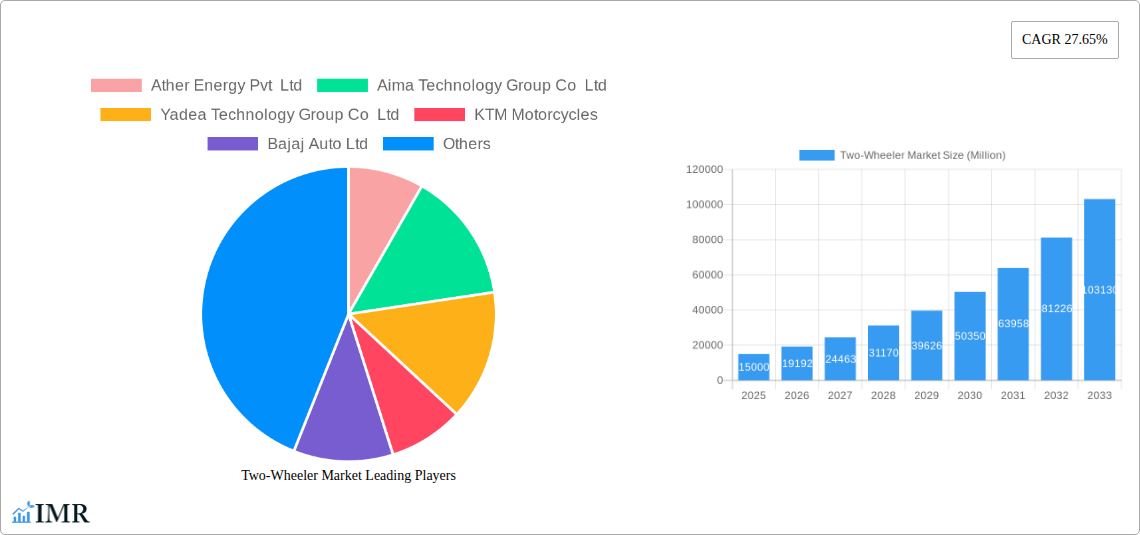Click the Two-Wheeler Market Leading Players caption
This screenshot has height=535, width=1140.
coord(348,475)
